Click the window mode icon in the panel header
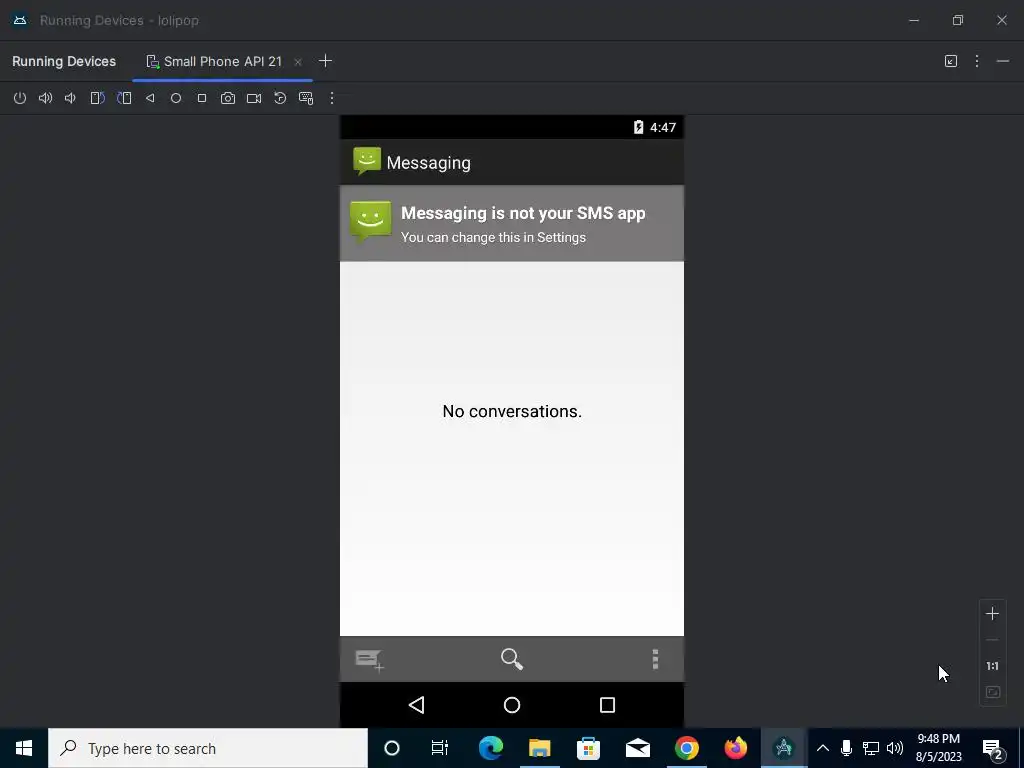Viewport: 1024px width, 768px height. [x=951, y=61]
